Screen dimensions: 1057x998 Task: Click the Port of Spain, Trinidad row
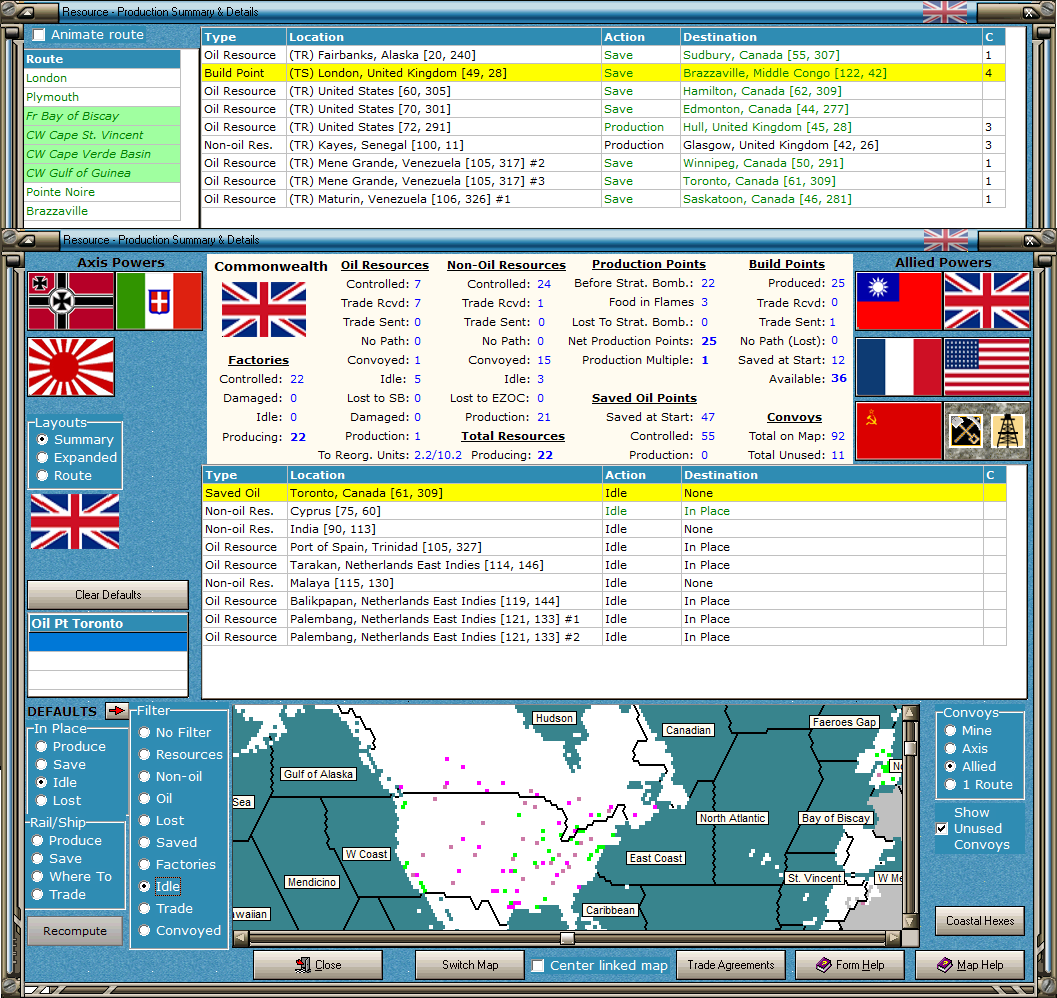(x=604, y=547)
